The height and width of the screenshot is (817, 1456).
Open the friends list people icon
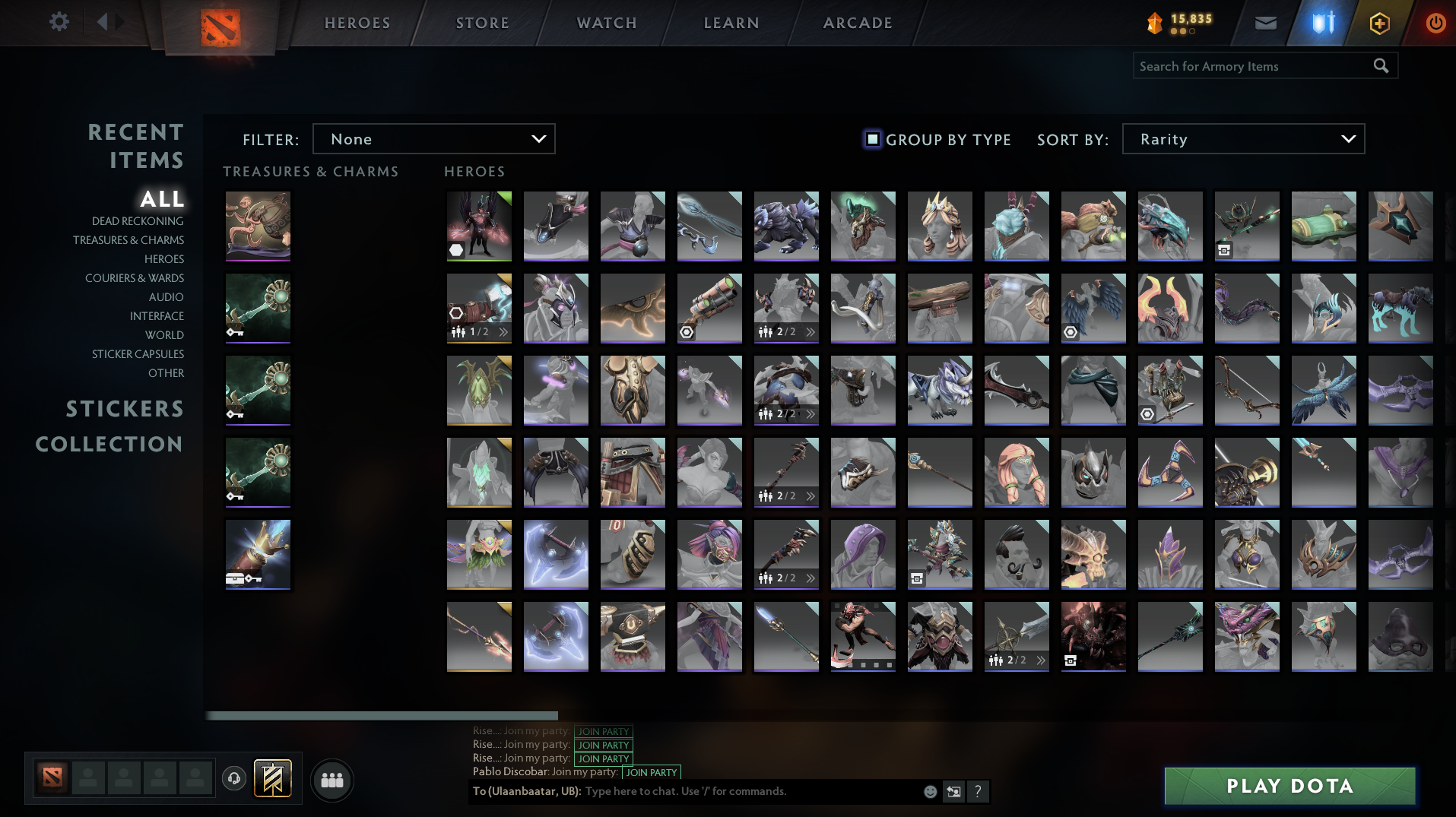coord(331,780)
